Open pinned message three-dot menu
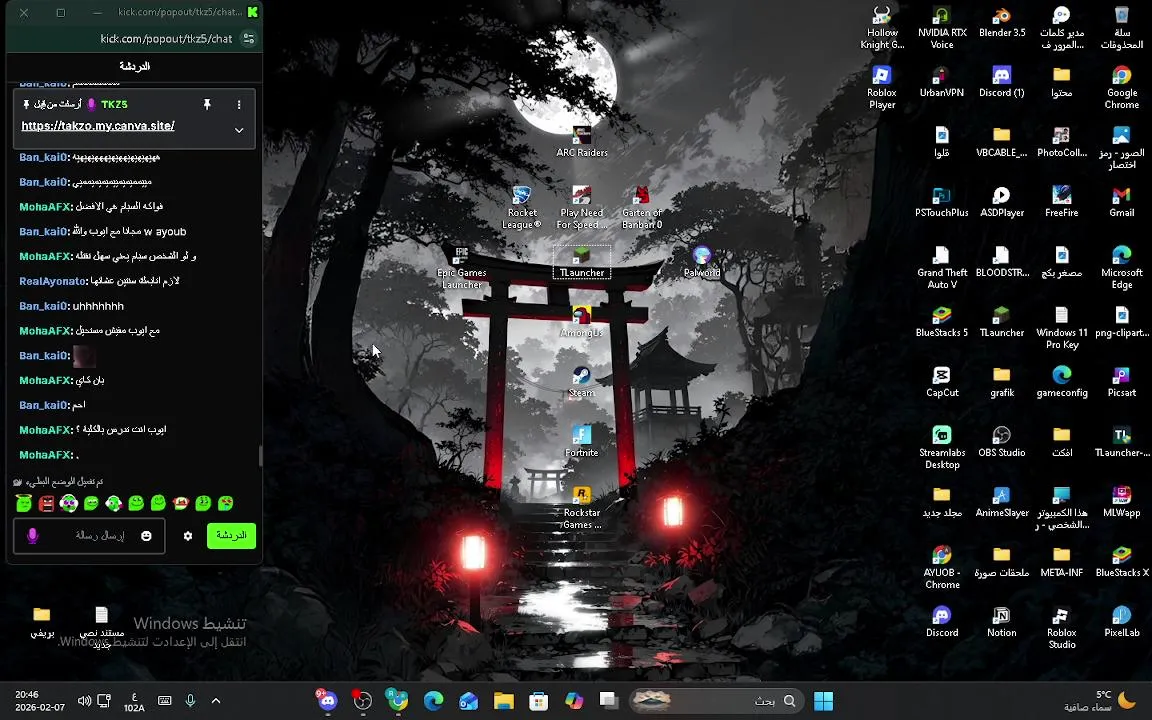Viewport: 1152px width, 720px height. (x=239, y=104)
